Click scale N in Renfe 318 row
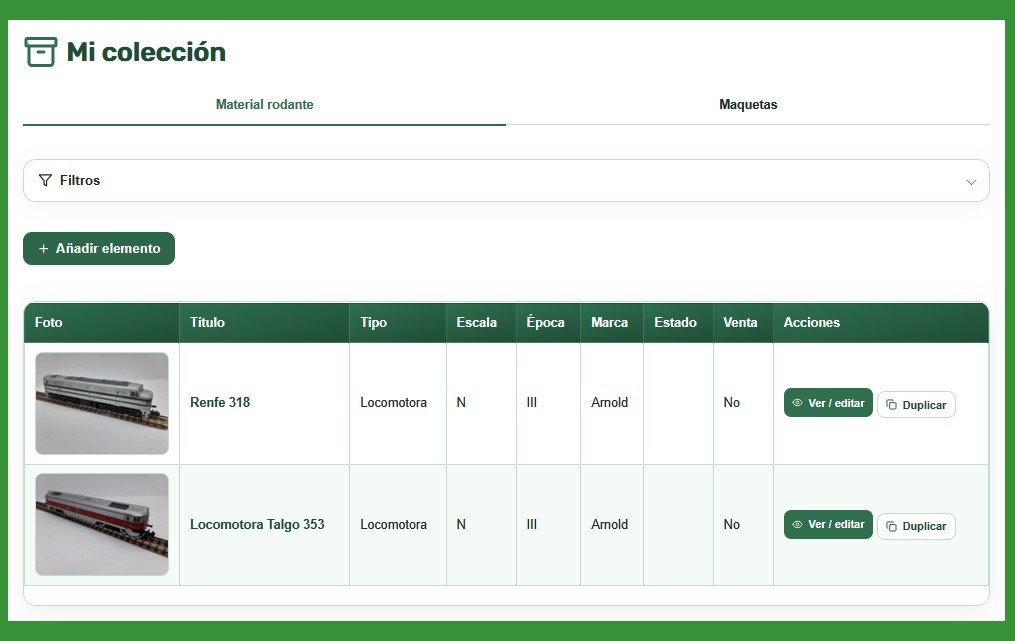The height and width of the screenshot is (641, 1015). coord(461,403)
